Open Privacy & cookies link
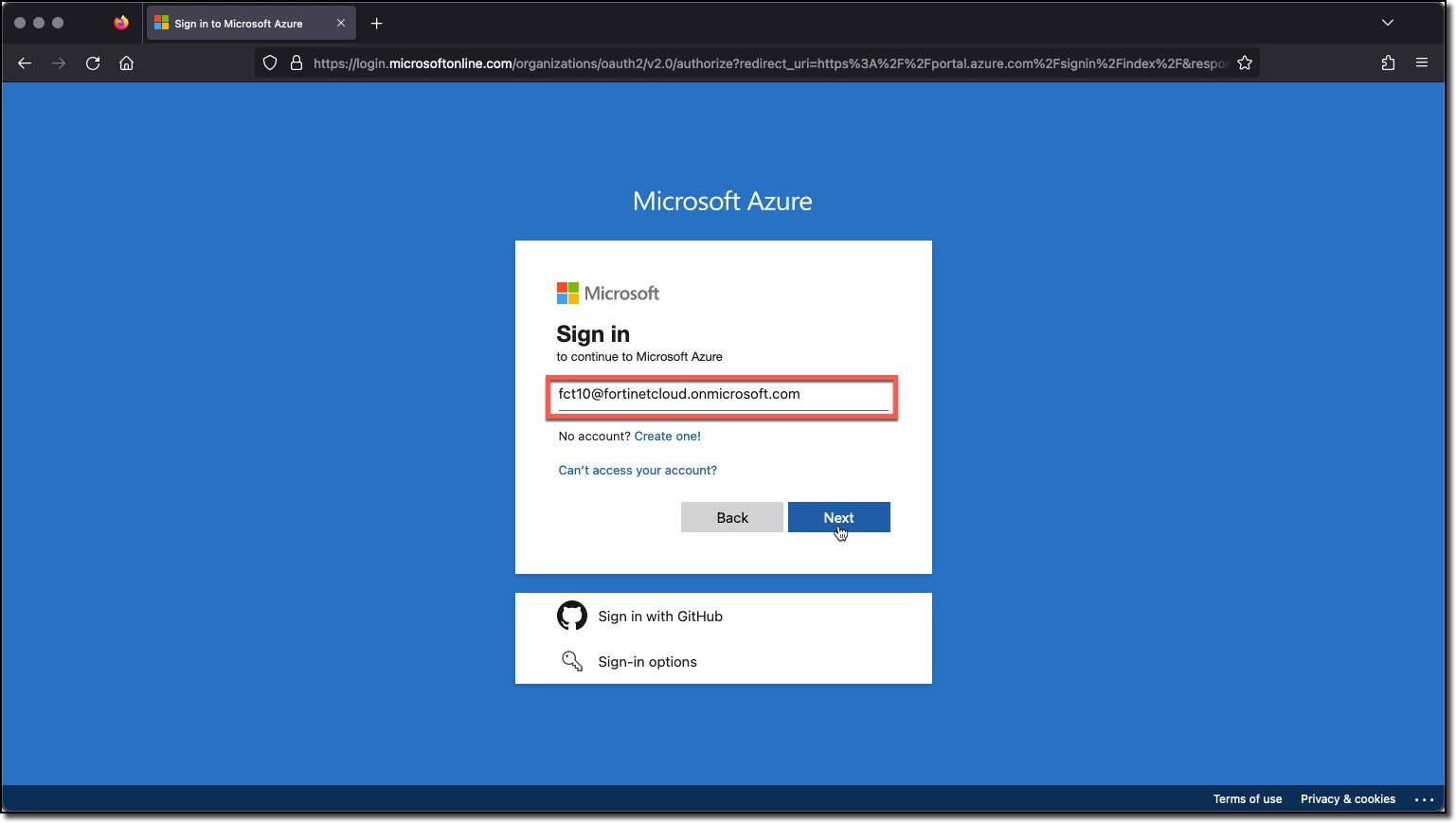 1348,799
